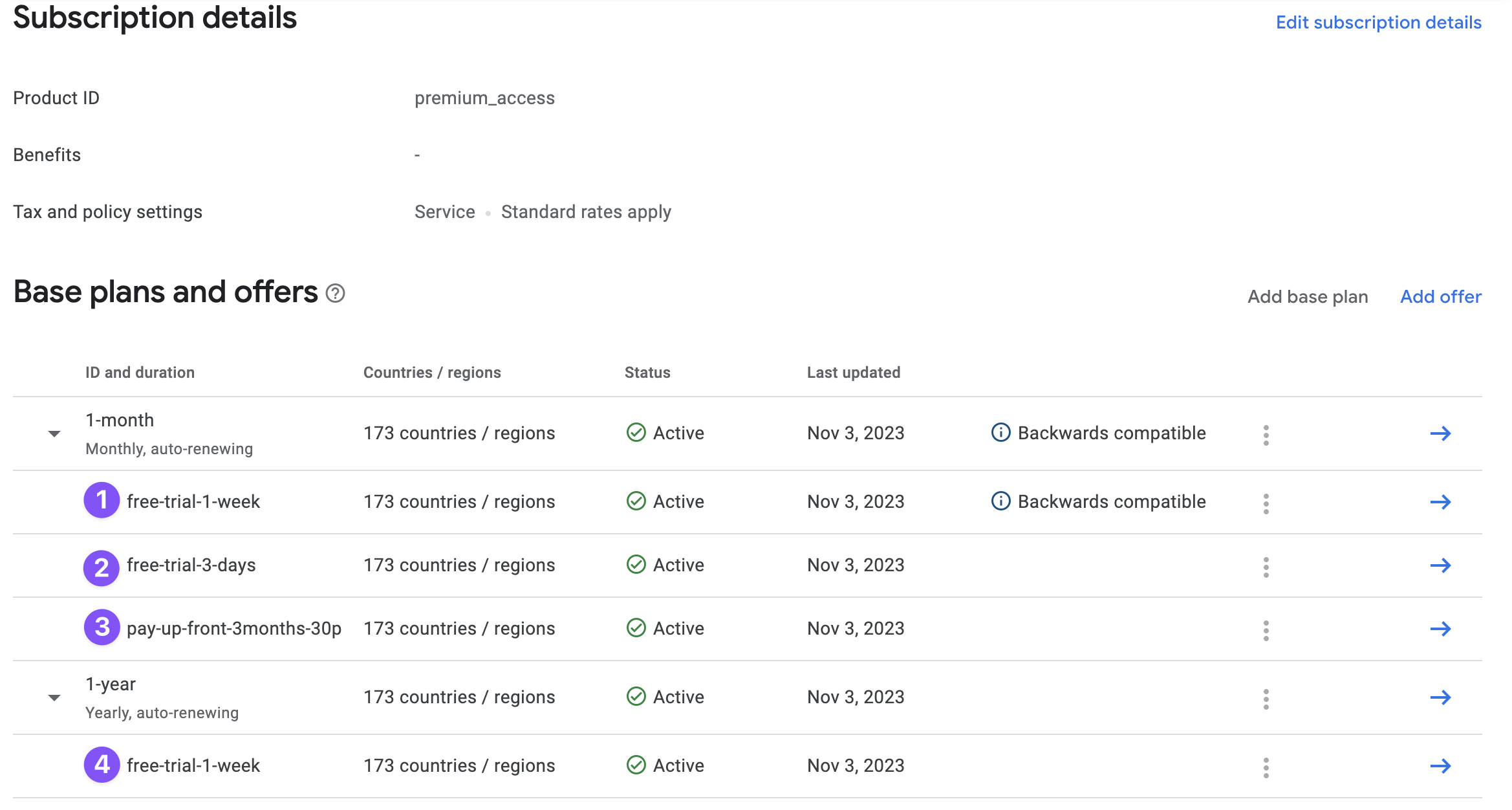Screen dimensions: 1512x810
Task: Open three-dot menu for pay-up-front-3months-30p offer
Action: point(1266,630)
